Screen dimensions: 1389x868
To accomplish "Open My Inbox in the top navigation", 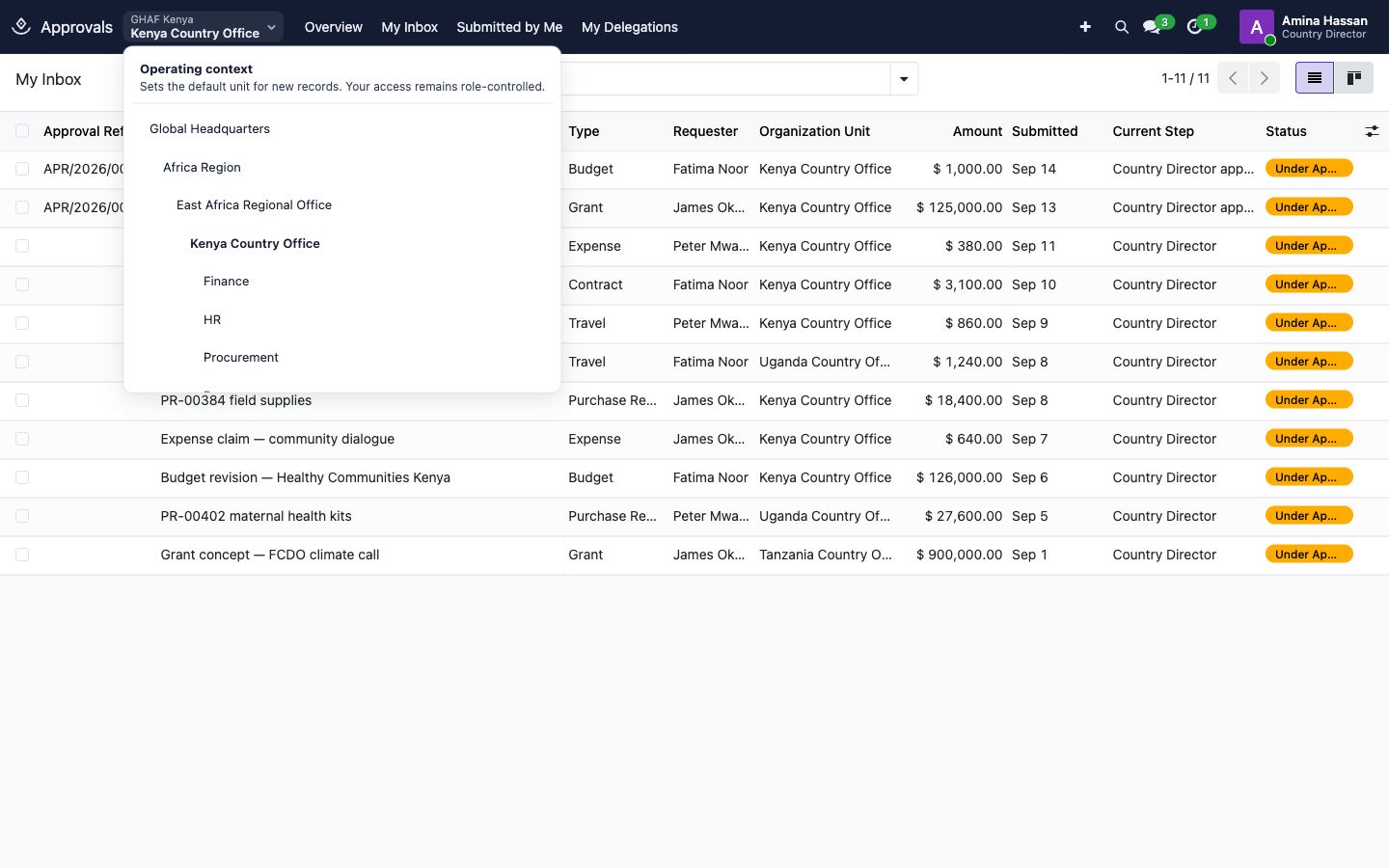I will [x=410, y=27].
